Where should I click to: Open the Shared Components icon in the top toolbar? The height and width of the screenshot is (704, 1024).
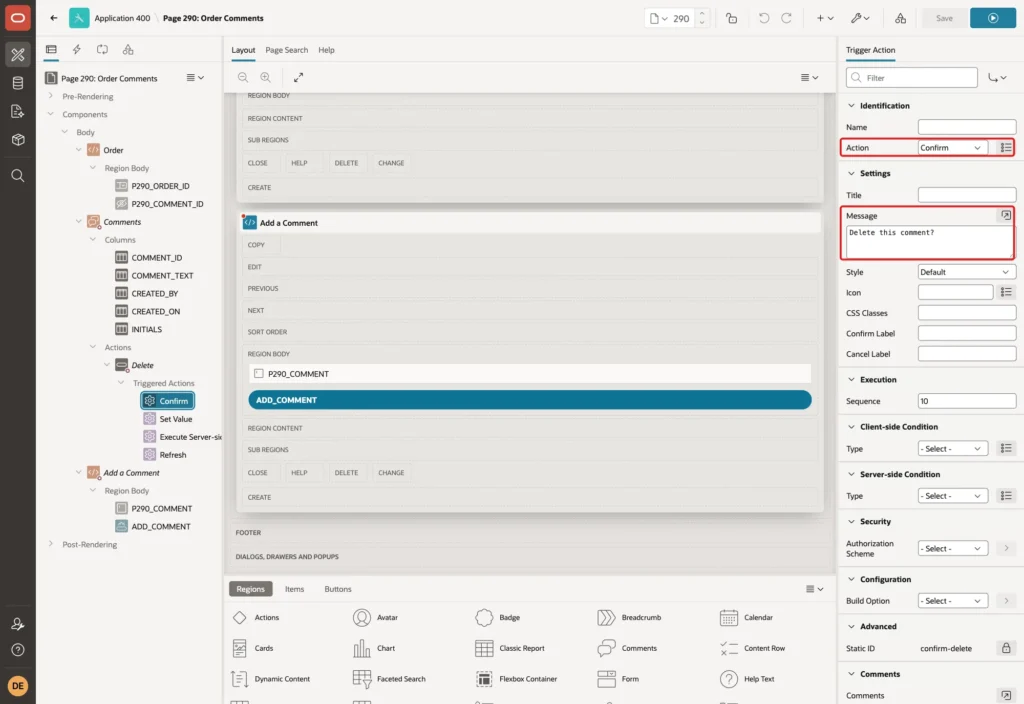coord(900,18)
